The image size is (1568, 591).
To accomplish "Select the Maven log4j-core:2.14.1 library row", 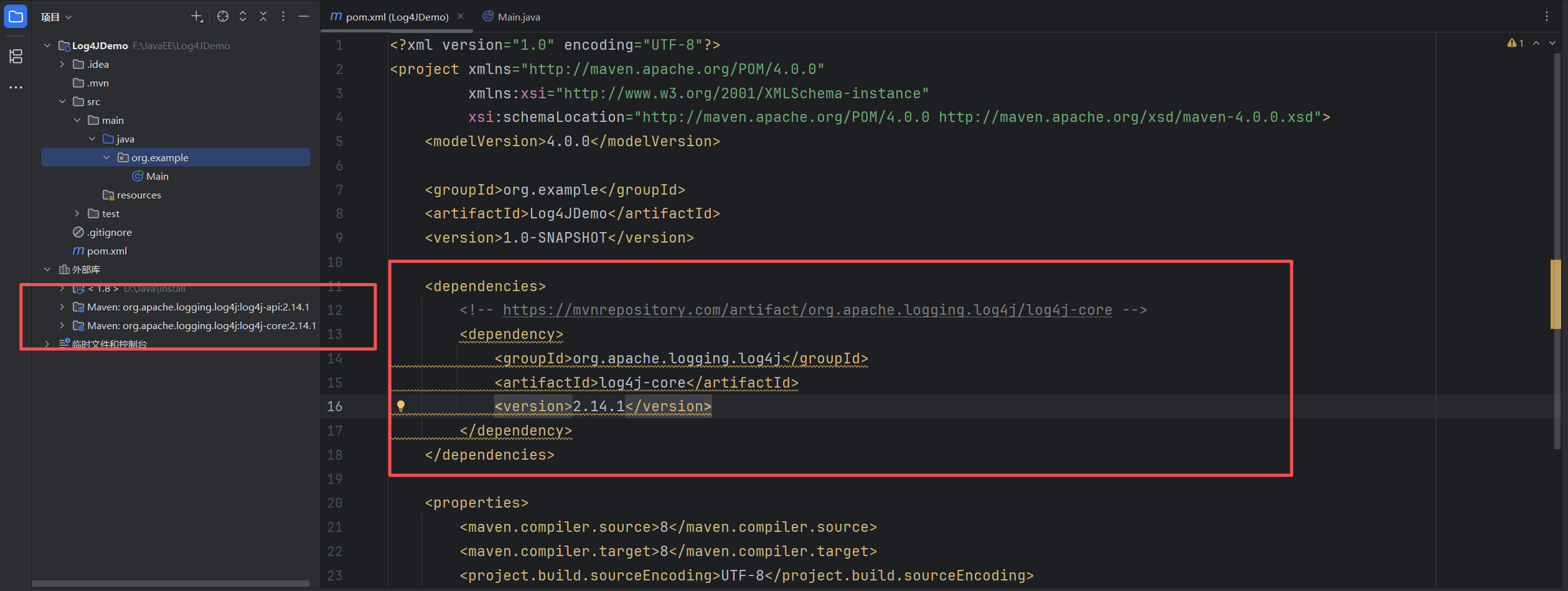I will [176, 325].
